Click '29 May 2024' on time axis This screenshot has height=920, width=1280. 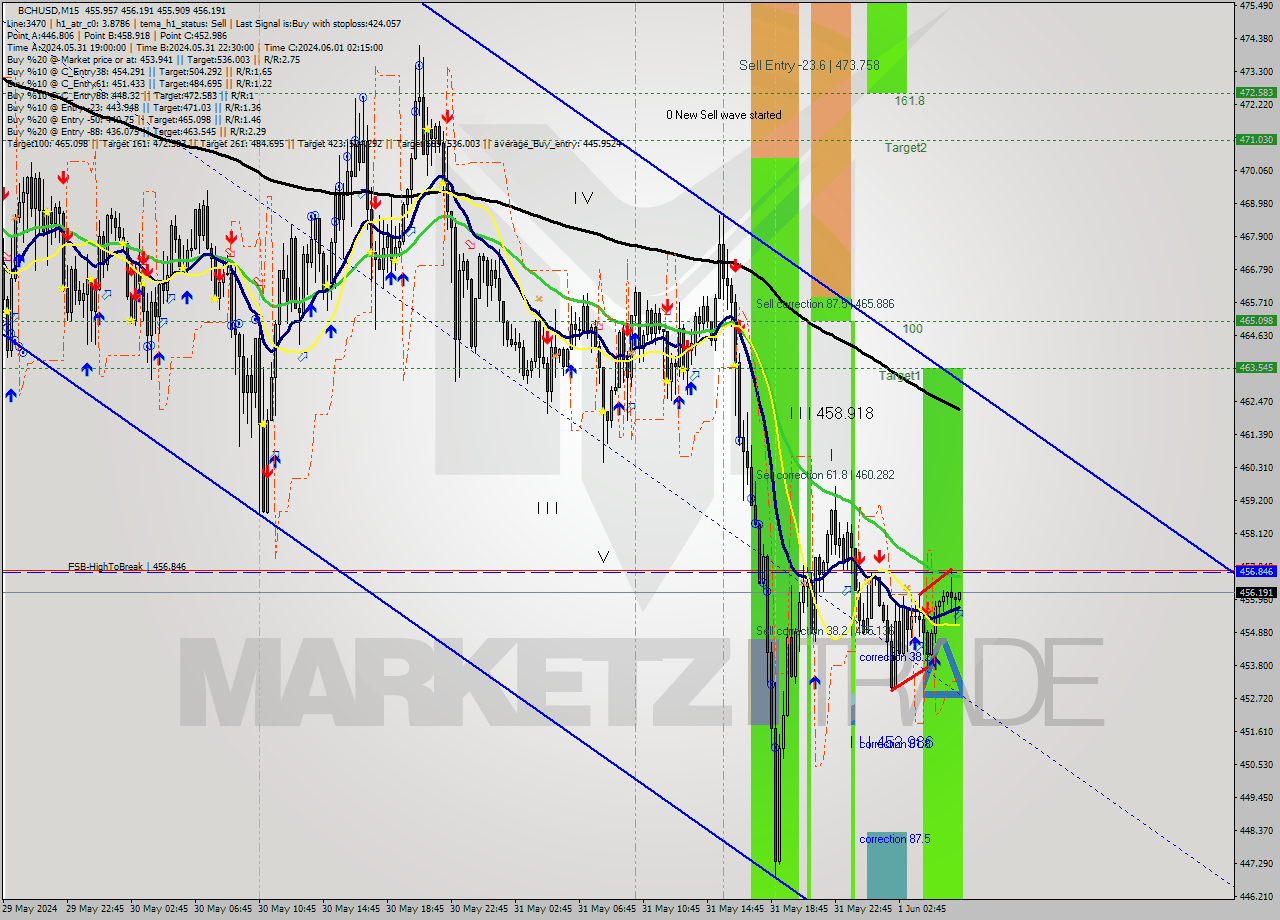(29, 909)
